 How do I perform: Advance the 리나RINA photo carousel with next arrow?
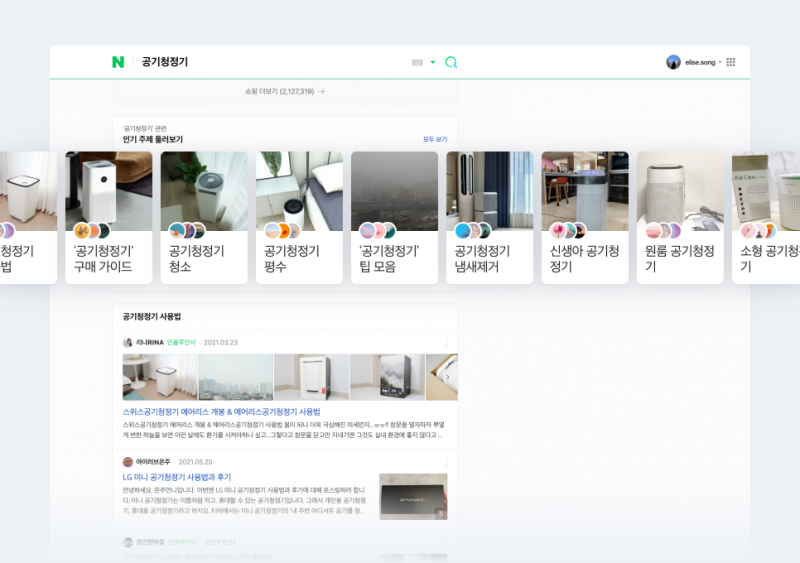point(447,377)
